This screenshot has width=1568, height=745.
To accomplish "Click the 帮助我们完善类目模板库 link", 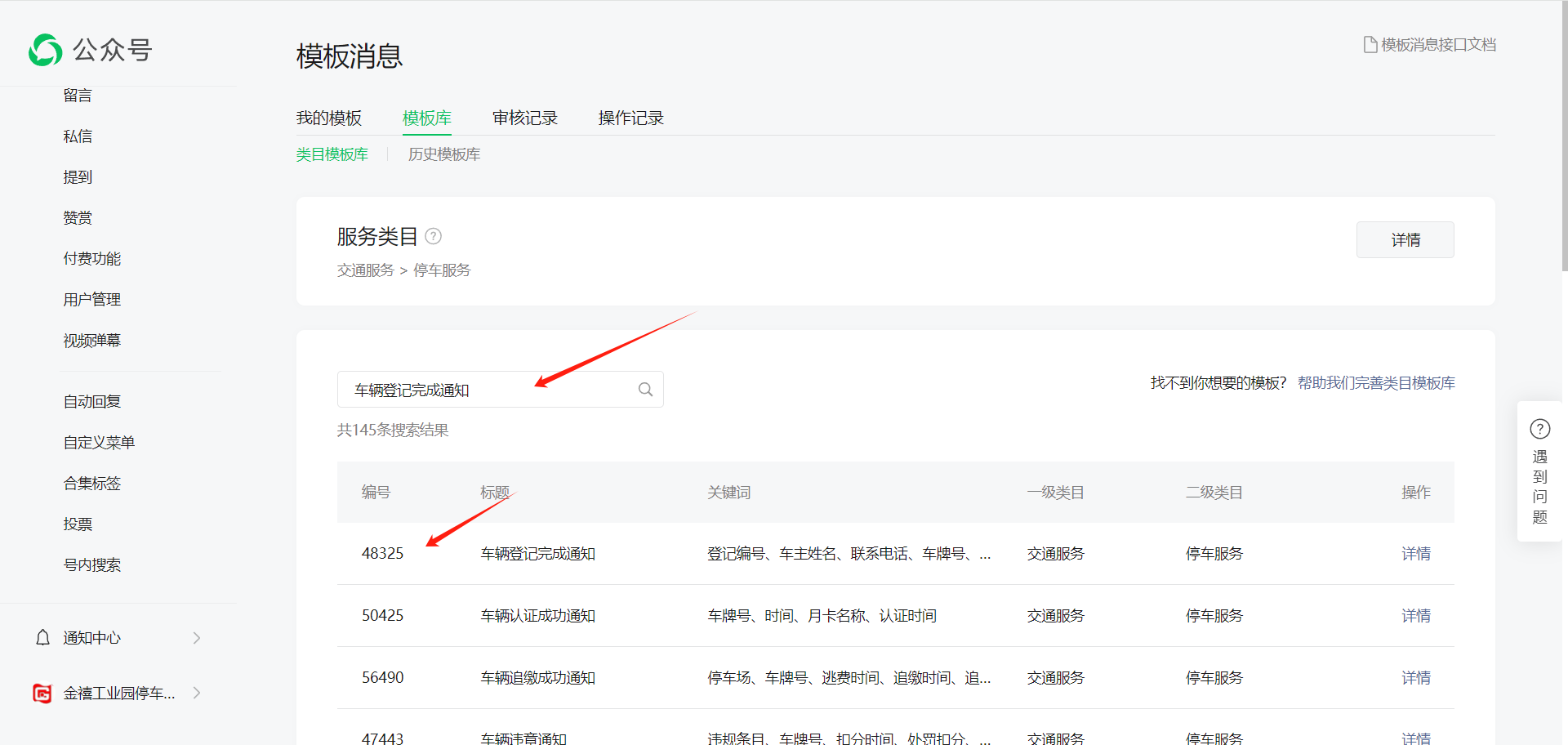I will pyautogui.click(x=1376, y=383).
